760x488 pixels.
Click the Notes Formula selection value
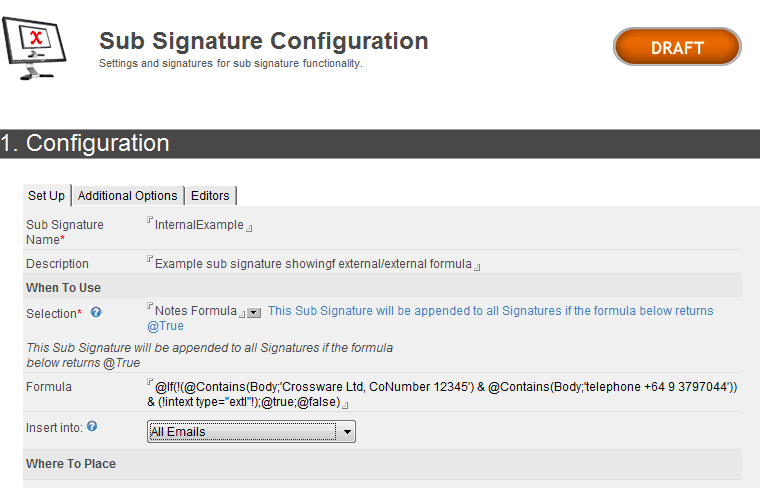click(195, 311)
